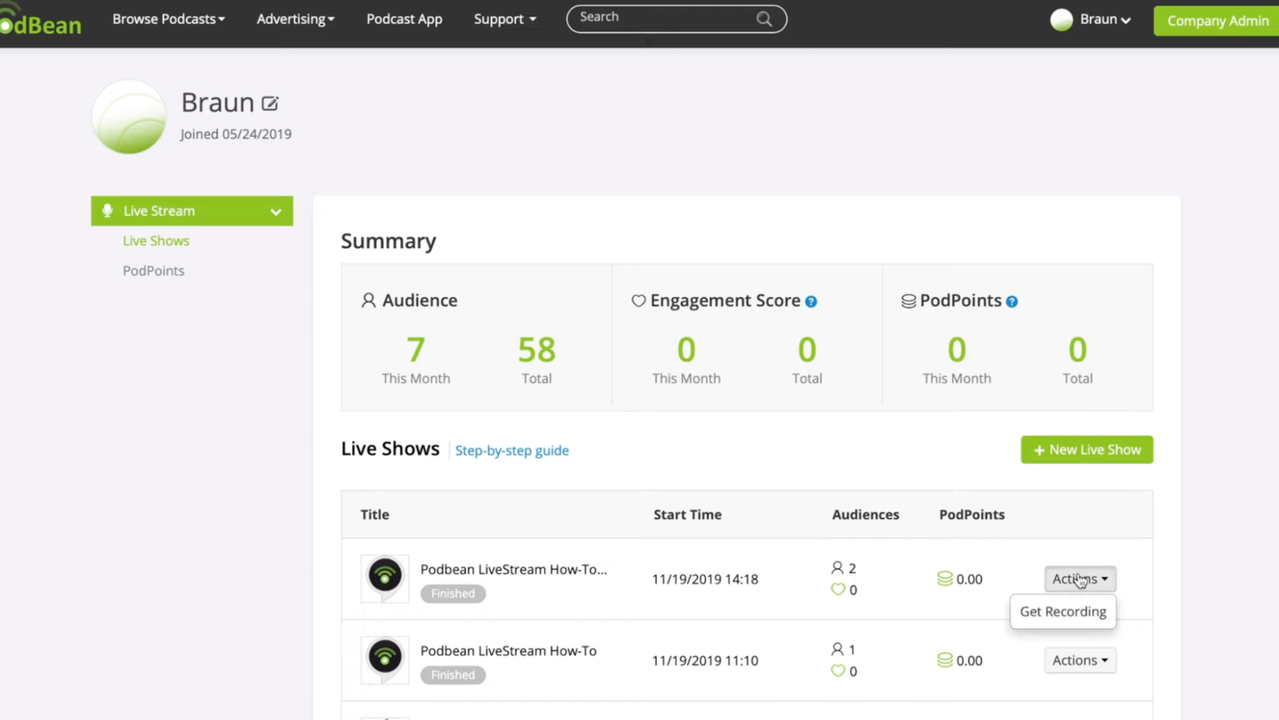Expand the Browse Podcasts dropdown
This screenshot has height=720, width=1279.
168,19
